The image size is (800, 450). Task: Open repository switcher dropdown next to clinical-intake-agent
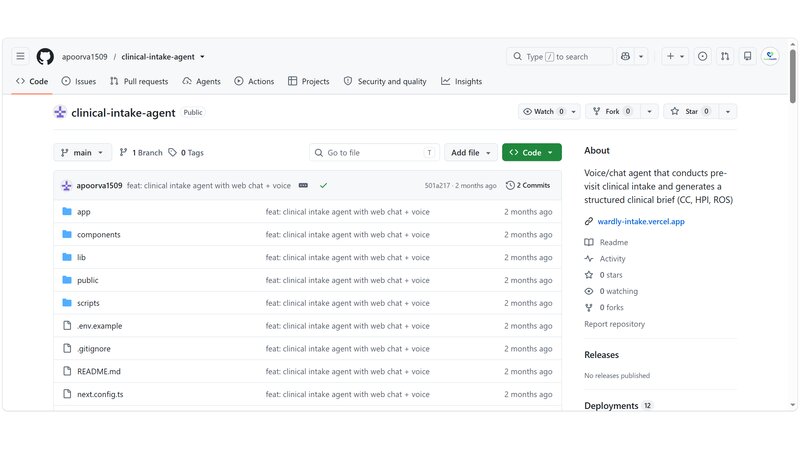(x=203, y=57)
